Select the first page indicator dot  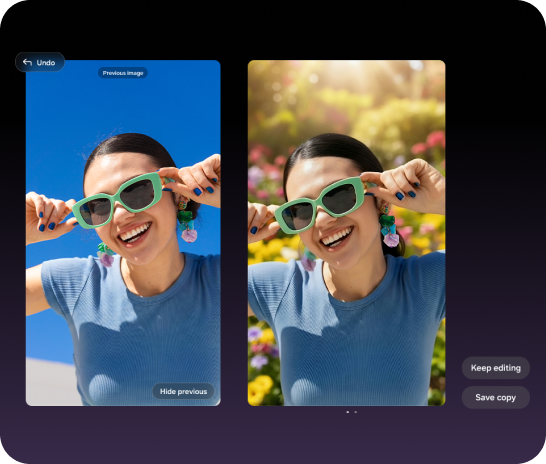[x=348, y=412]
